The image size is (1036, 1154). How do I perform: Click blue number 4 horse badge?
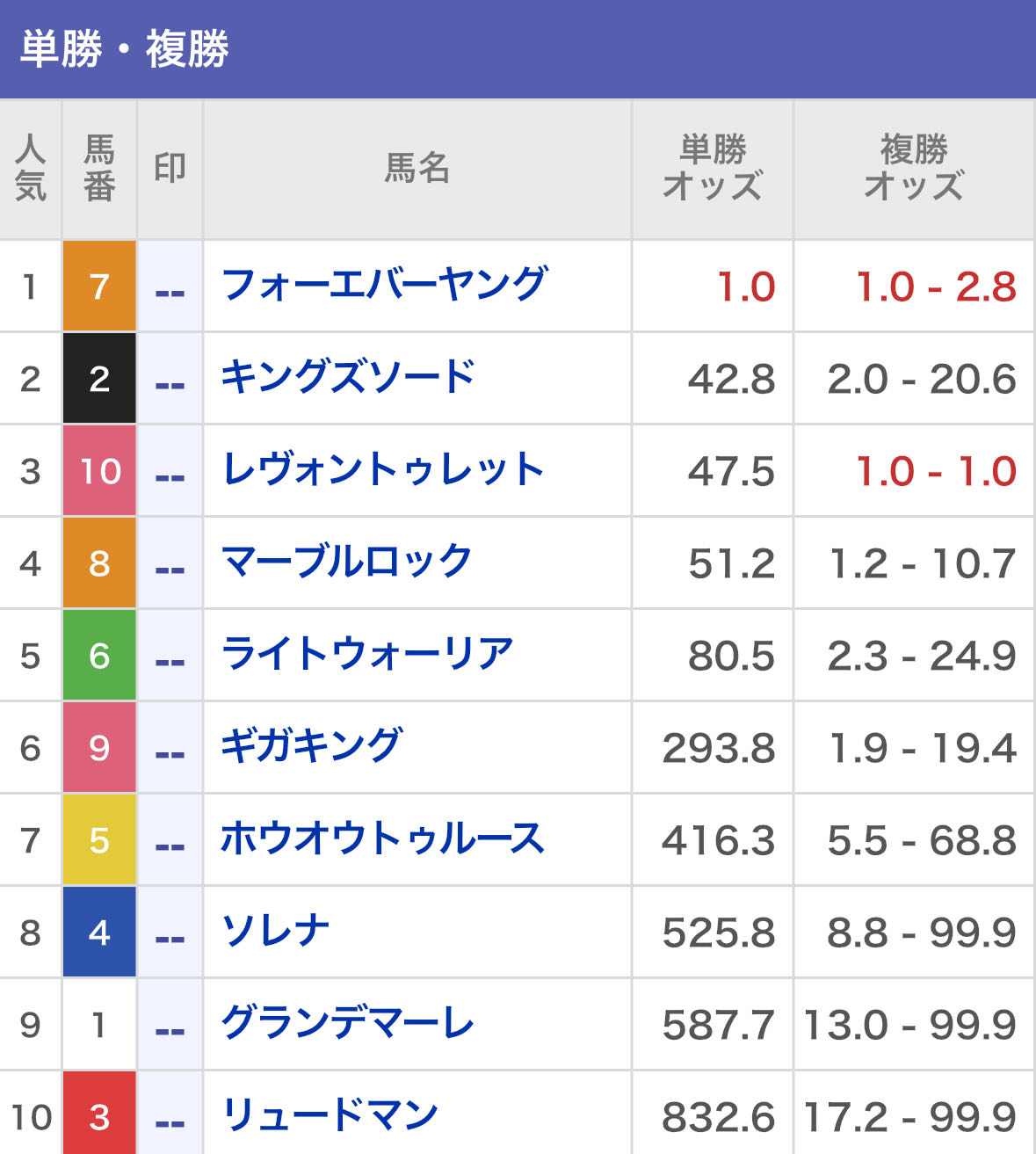99,932
